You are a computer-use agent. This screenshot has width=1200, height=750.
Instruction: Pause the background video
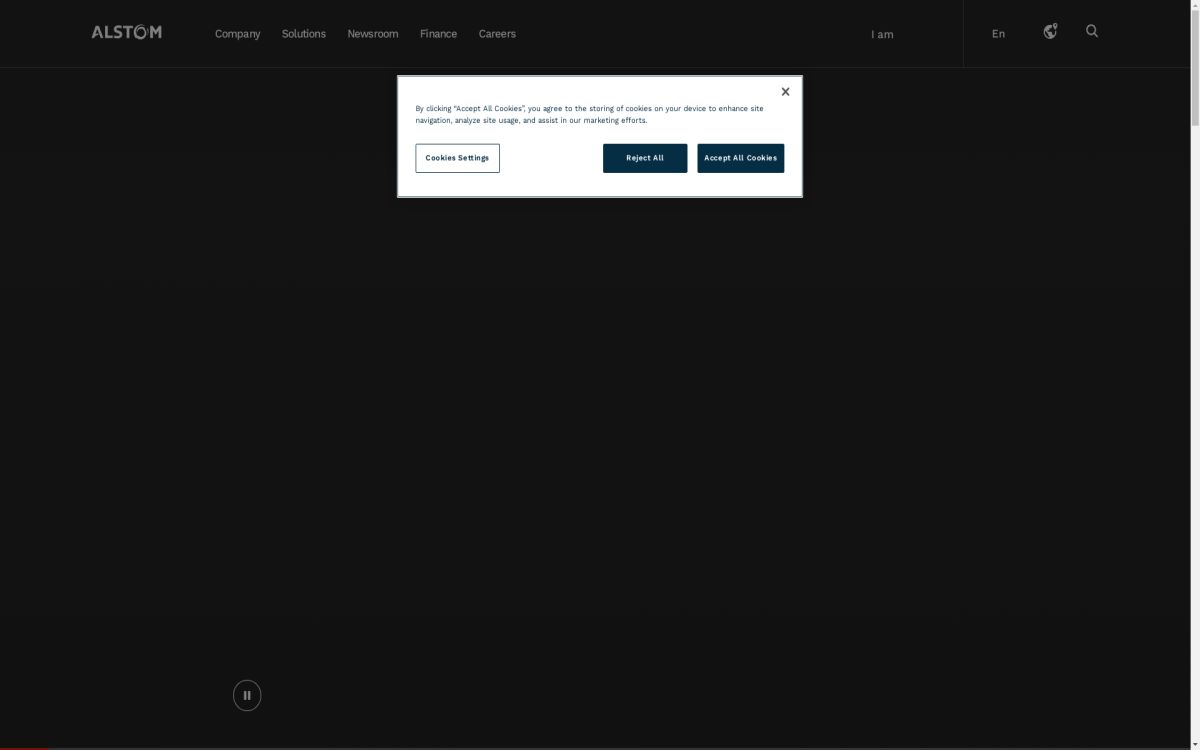pyautogui.click(x=247, y=695)
